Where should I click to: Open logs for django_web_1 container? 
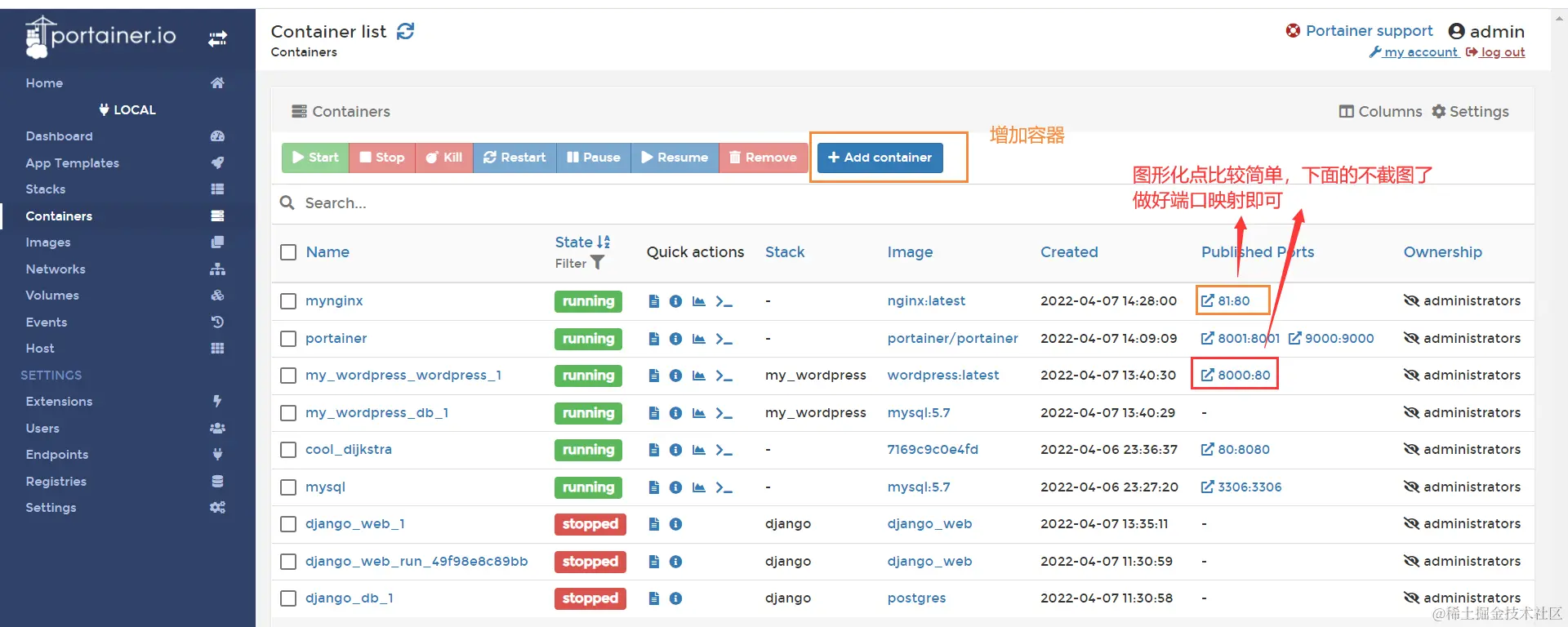(653, 524)
